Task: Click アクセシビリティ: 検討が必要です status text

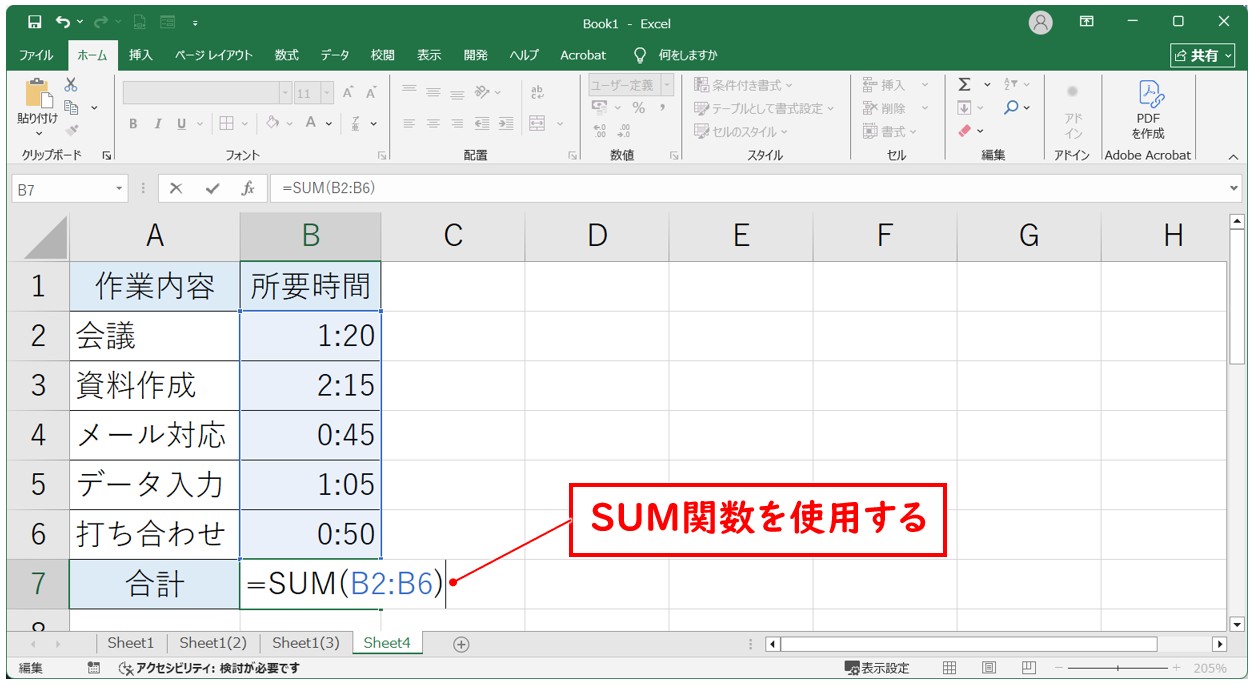Action: point(209,668)
